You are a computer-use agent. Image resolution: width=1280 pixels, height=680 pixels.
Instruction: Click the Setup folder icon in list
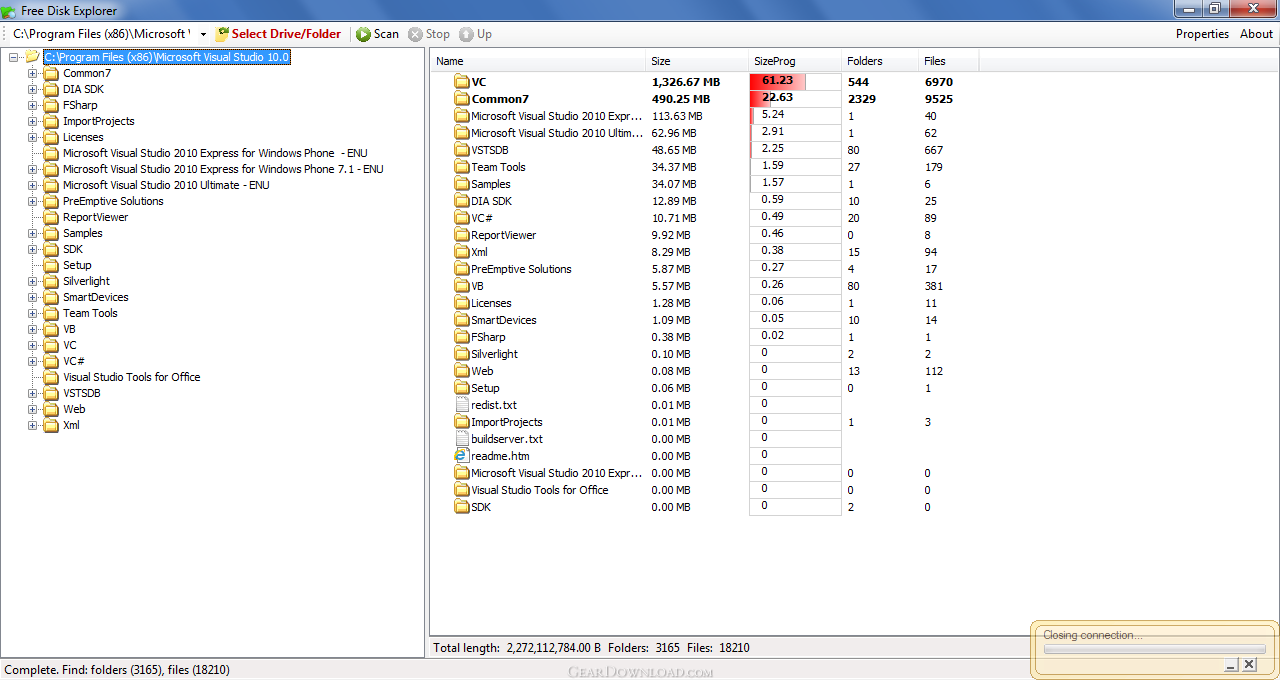tap(461, 388)
